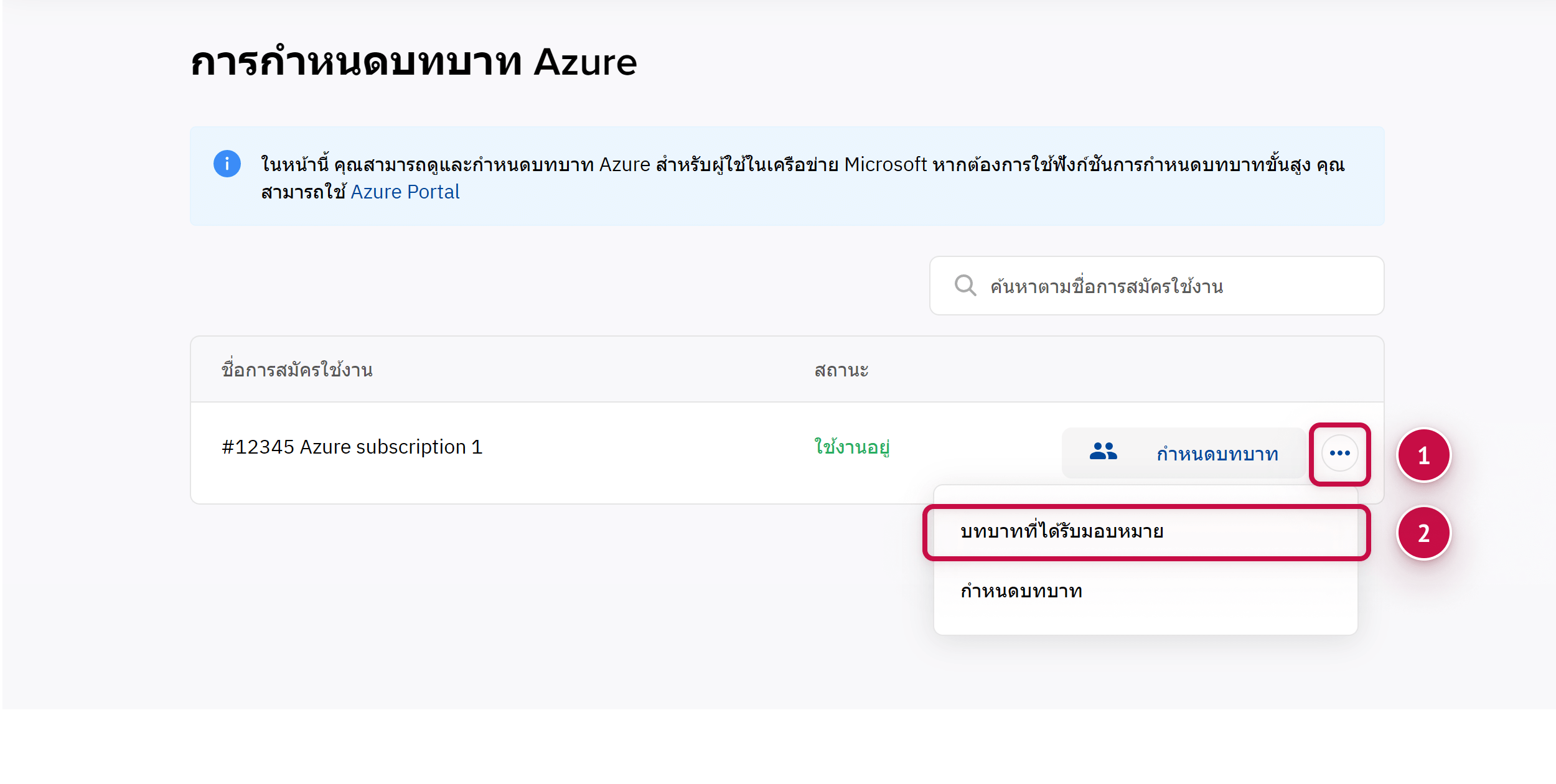Open the Azure Portal link

pyautogui.click(x=405, y=192)
